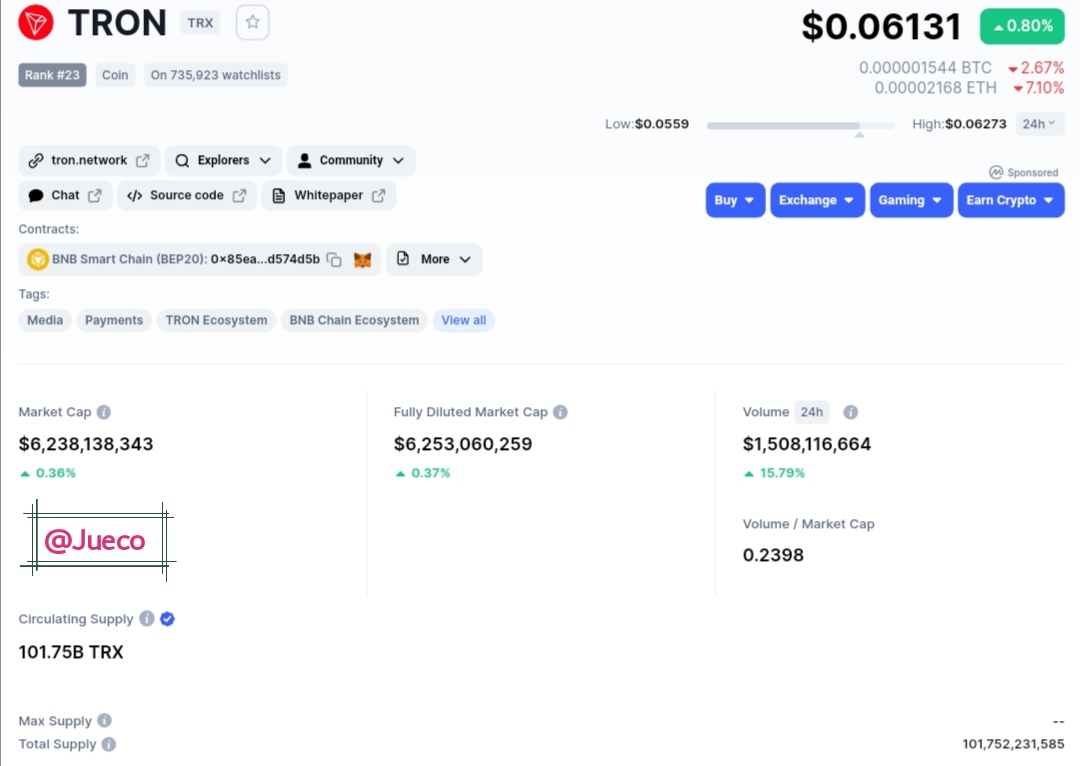Open the Chat link
The width and height of the screenshot is (1080, 766).
click(65, 196)
